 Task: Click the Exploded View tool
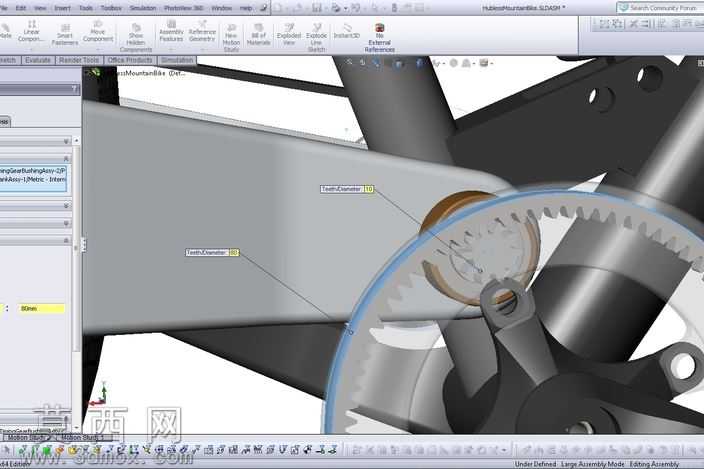289,35
